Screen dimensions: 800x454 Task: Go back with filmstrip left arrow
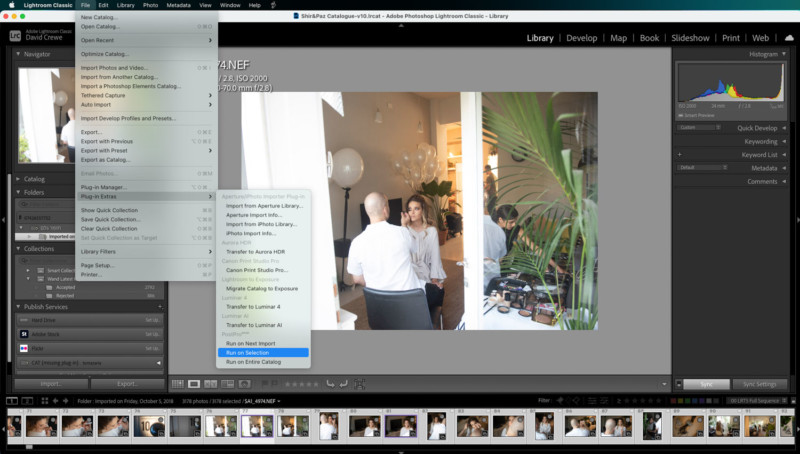pos(55,401)
